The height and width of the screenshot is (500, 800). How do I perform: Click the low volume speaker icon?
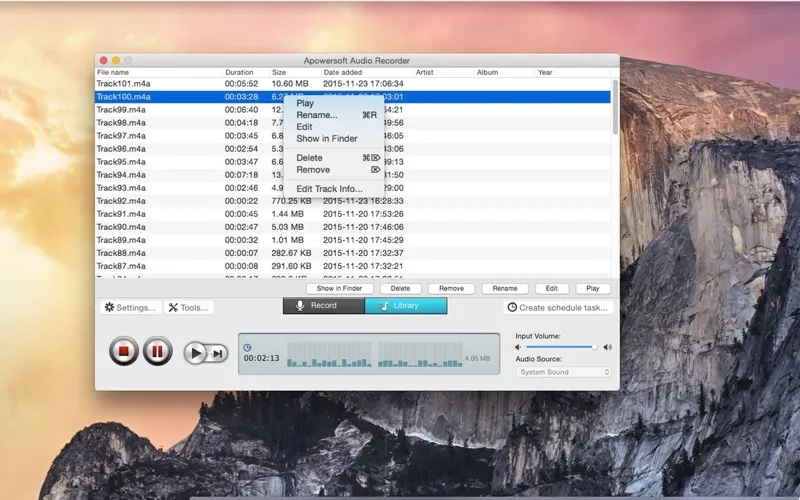(x=519, y=347)
